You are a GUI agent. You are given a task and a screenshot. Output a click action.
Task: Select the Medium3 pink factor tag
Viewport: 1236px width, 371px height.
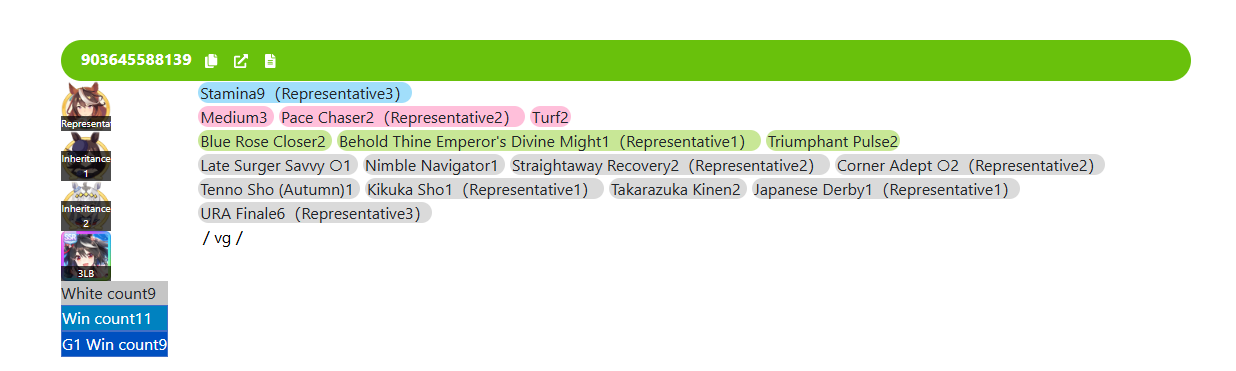click(x=235, y=117)
